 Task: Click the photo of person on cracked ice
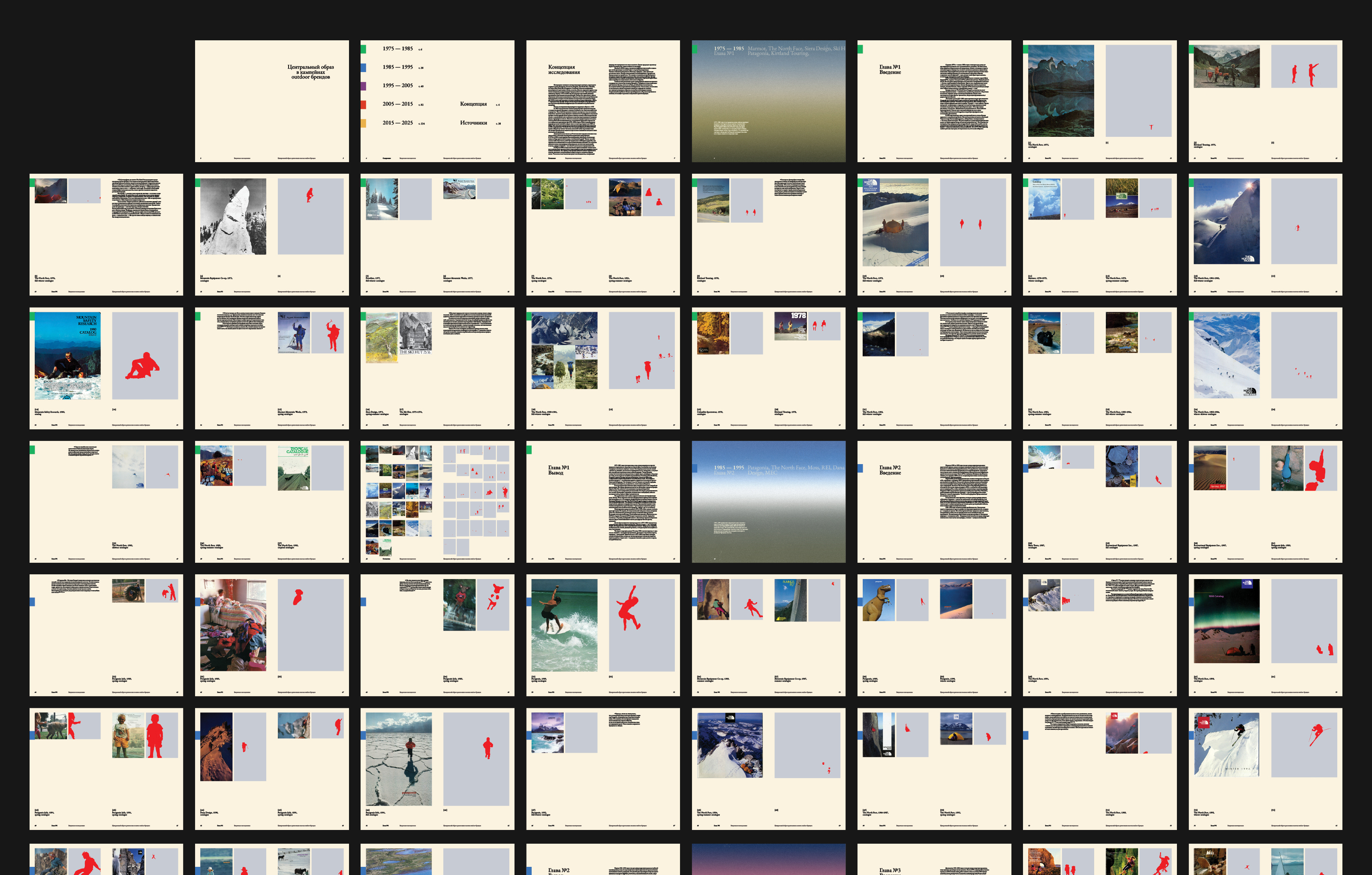click(398, 759)
